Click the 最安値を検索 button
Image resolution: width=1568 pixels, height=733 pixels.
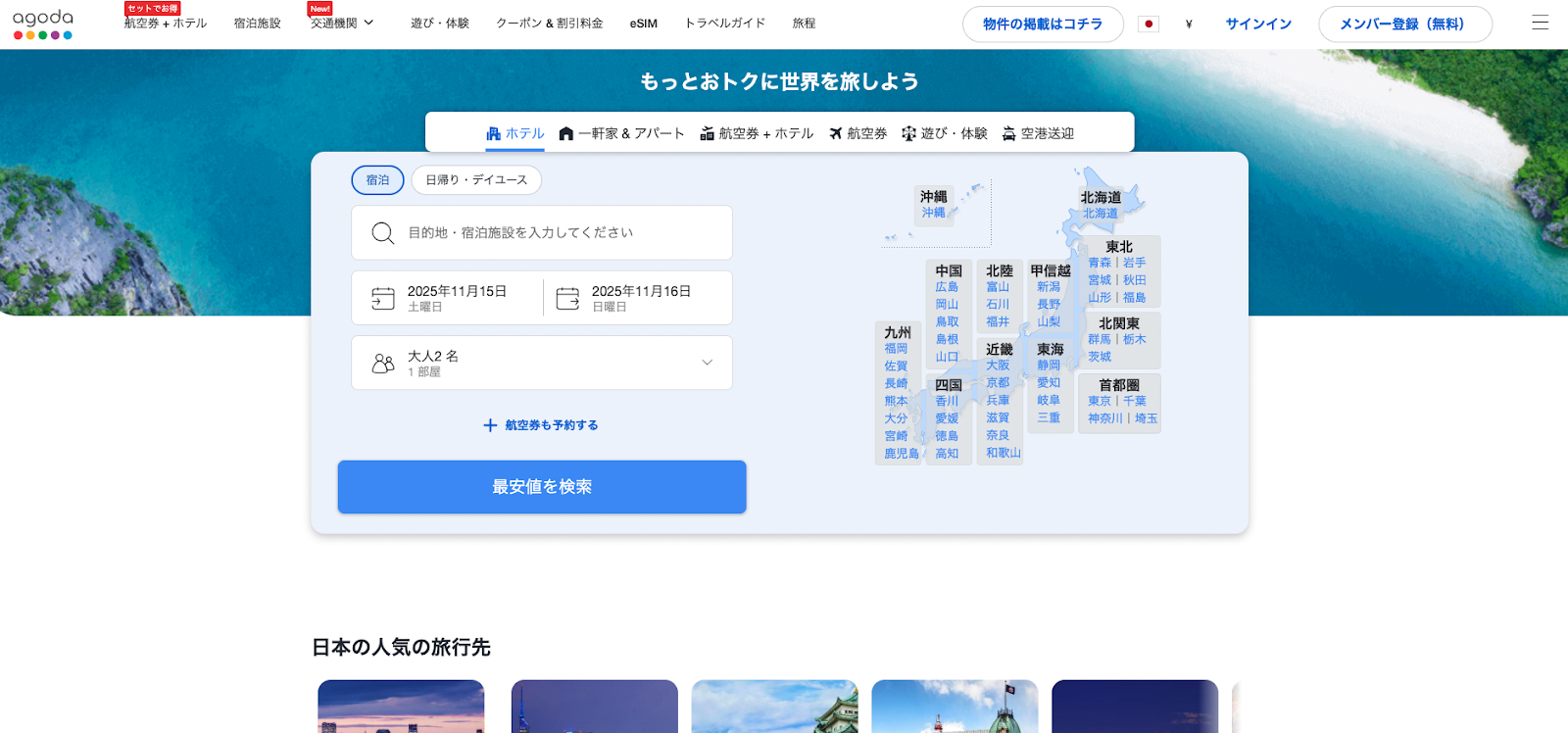tap(542, 487)
